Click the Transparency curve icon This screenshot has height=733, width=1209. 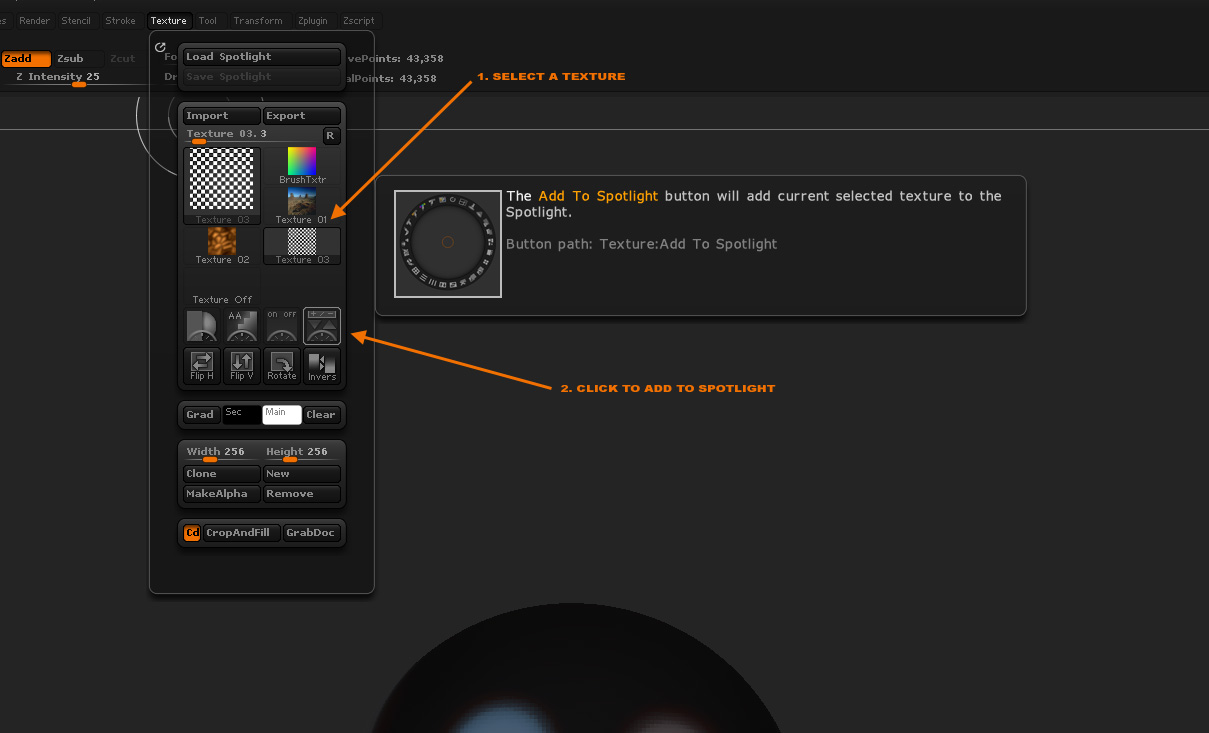click(201, 325)
